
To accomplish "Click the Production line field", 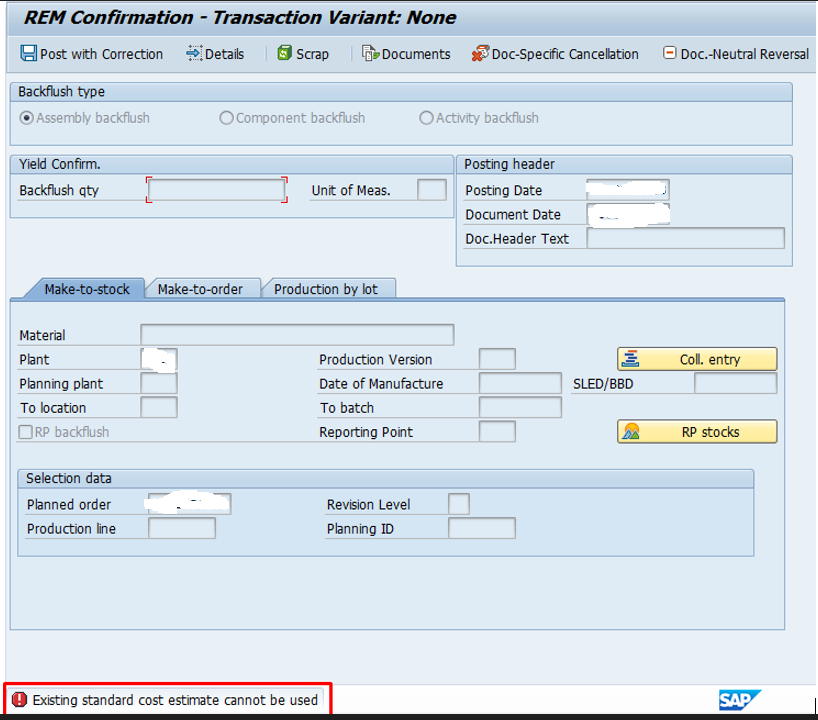I will pos(182,528).
